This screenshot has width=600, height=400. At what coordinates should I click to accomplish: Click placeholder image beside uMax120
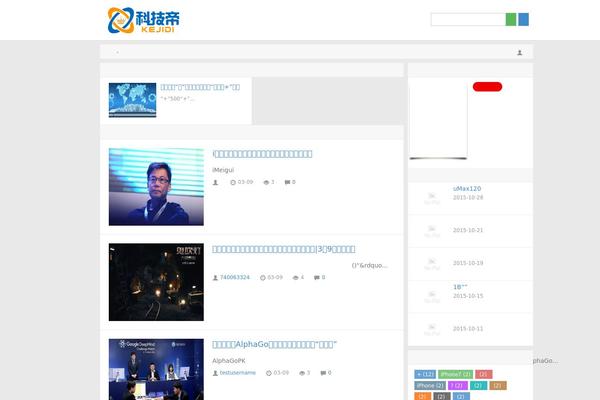[432, 198]
